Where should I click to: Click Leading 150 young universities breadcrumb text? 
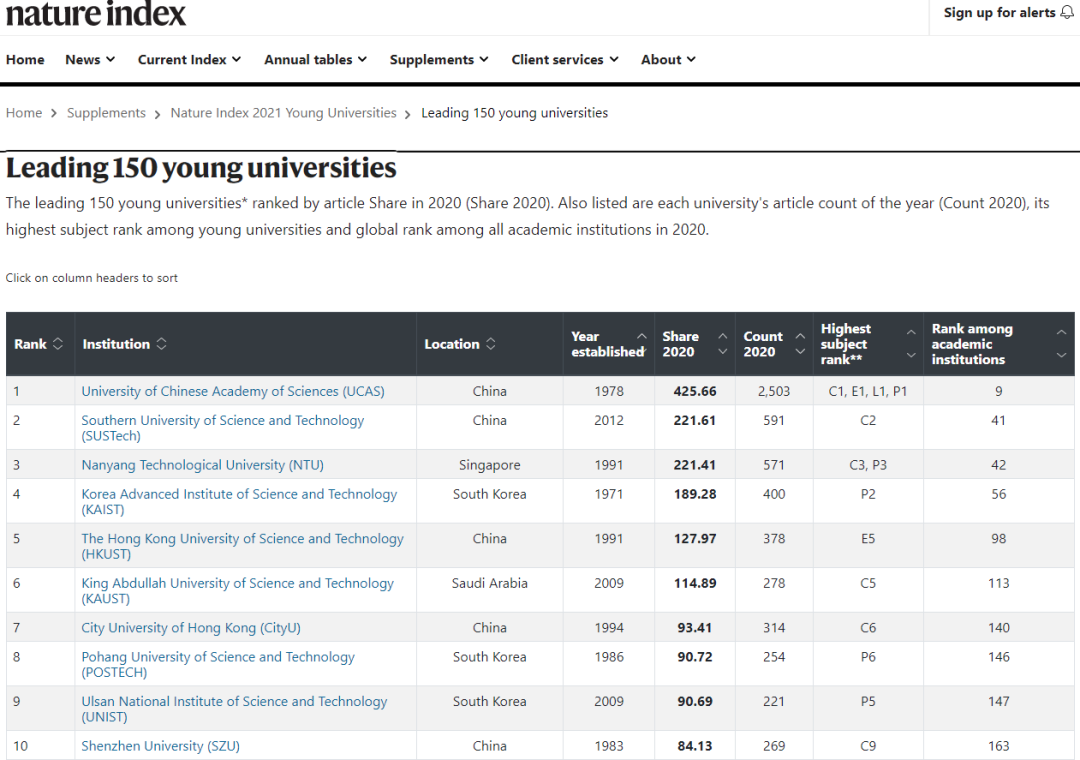click(x=515, y=113)
